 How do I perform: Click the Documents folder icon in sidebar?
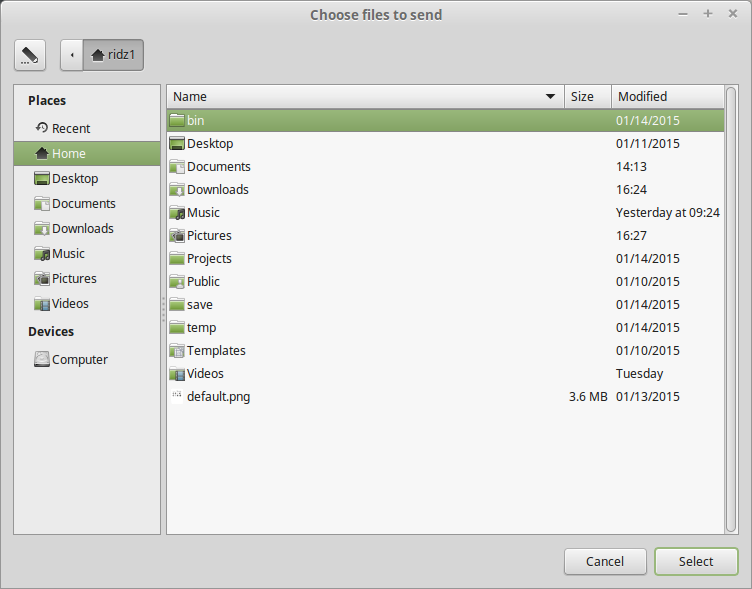(x=42, y=203)
